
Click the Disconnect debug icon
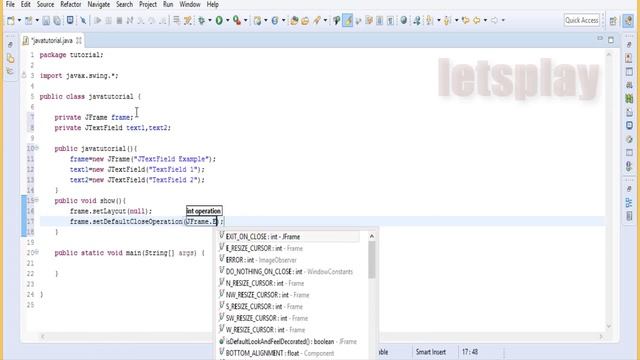[x=130, y=20]
